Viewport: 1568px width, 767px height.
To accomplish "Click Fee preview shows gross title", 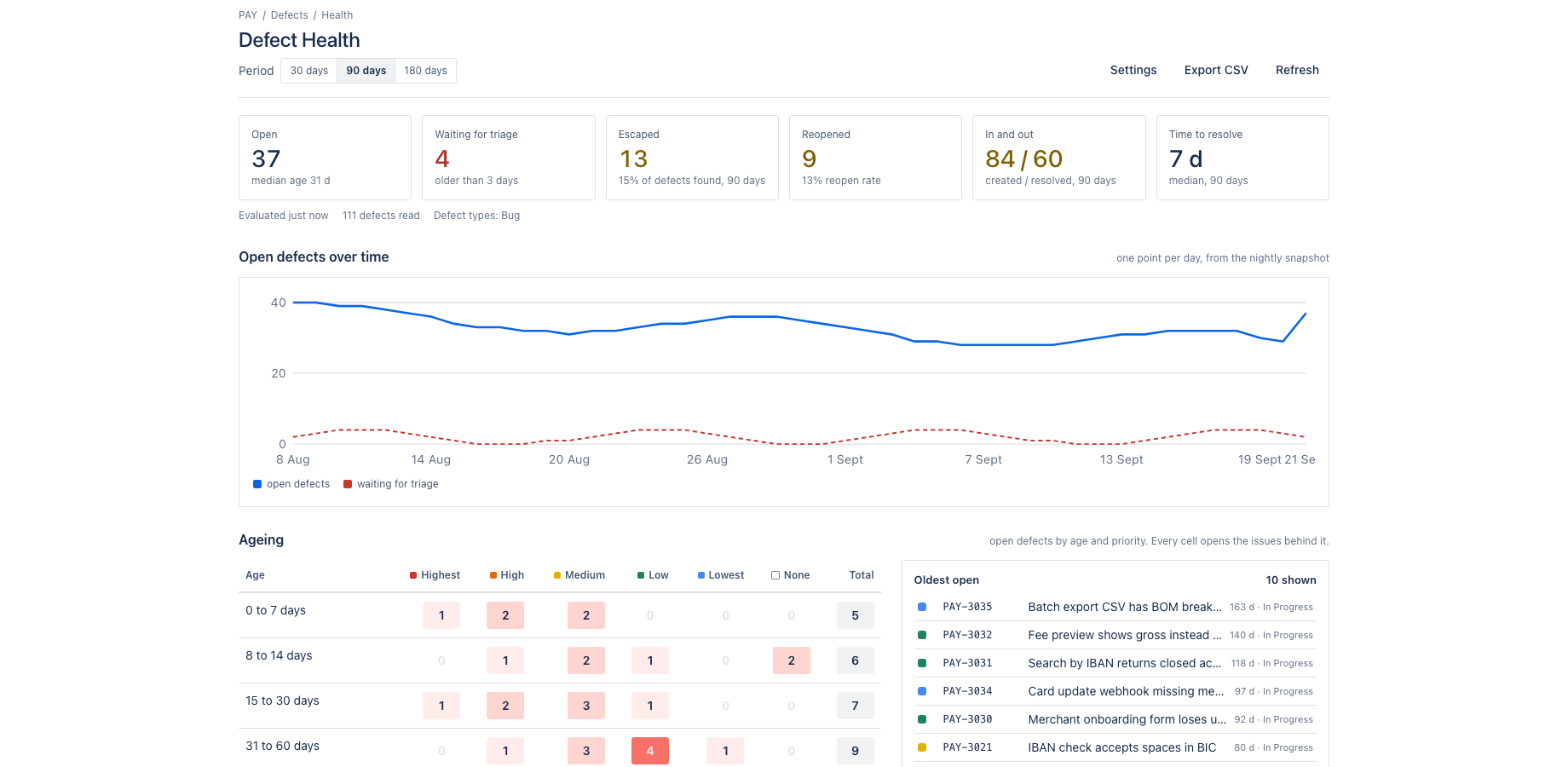I will click(1125, 635).
